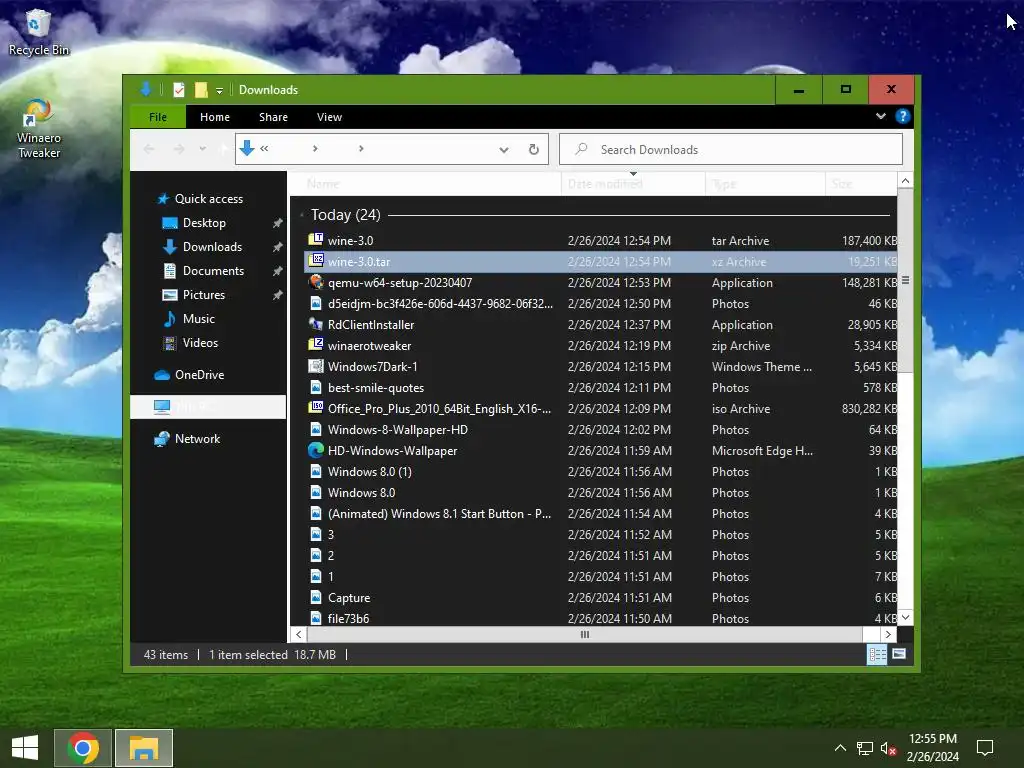Screen dimensions: 1024x768
Task: Select the wine-3.0 tar archive icon
Action: point(316,240)
